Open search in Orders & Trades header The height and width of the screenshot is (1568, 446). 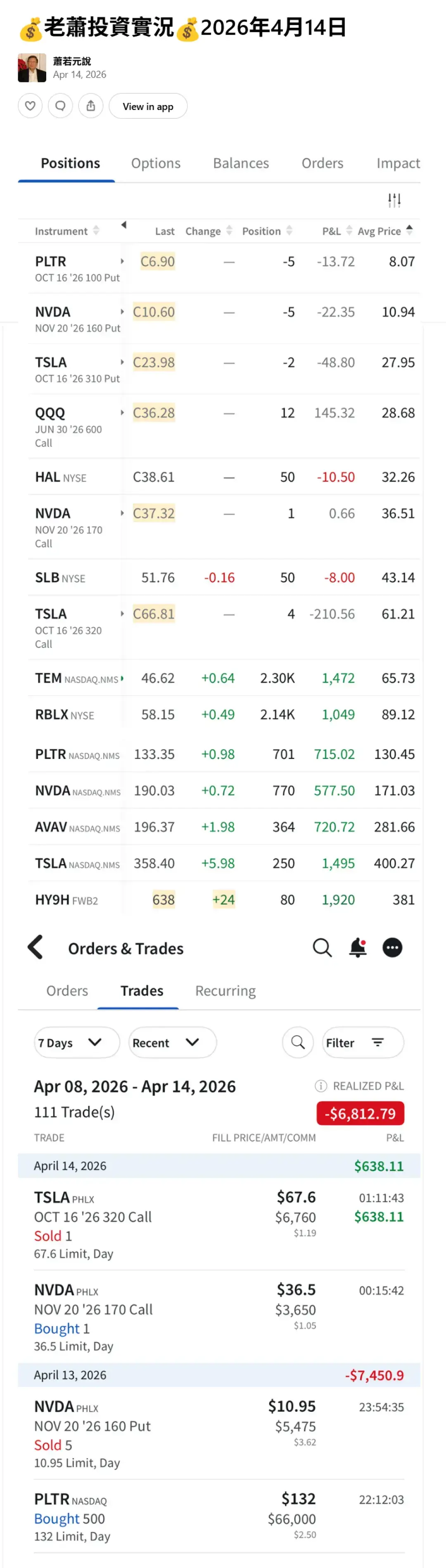[x=322, y=947]
